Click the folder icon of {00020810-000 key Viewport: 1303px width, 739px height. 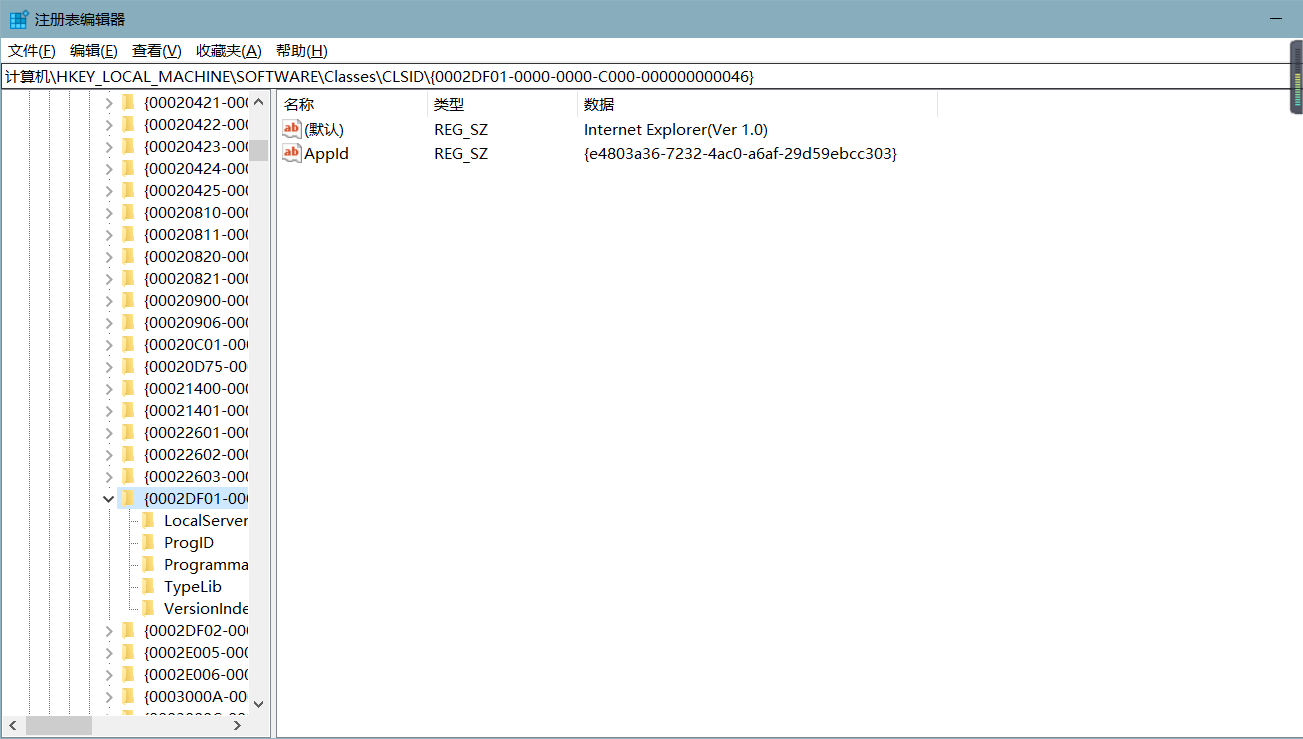point(128,212)
